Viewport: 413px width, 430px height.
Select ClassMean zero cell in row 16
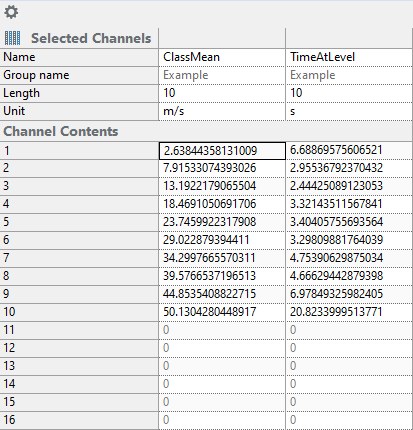(x=222, y=420)
